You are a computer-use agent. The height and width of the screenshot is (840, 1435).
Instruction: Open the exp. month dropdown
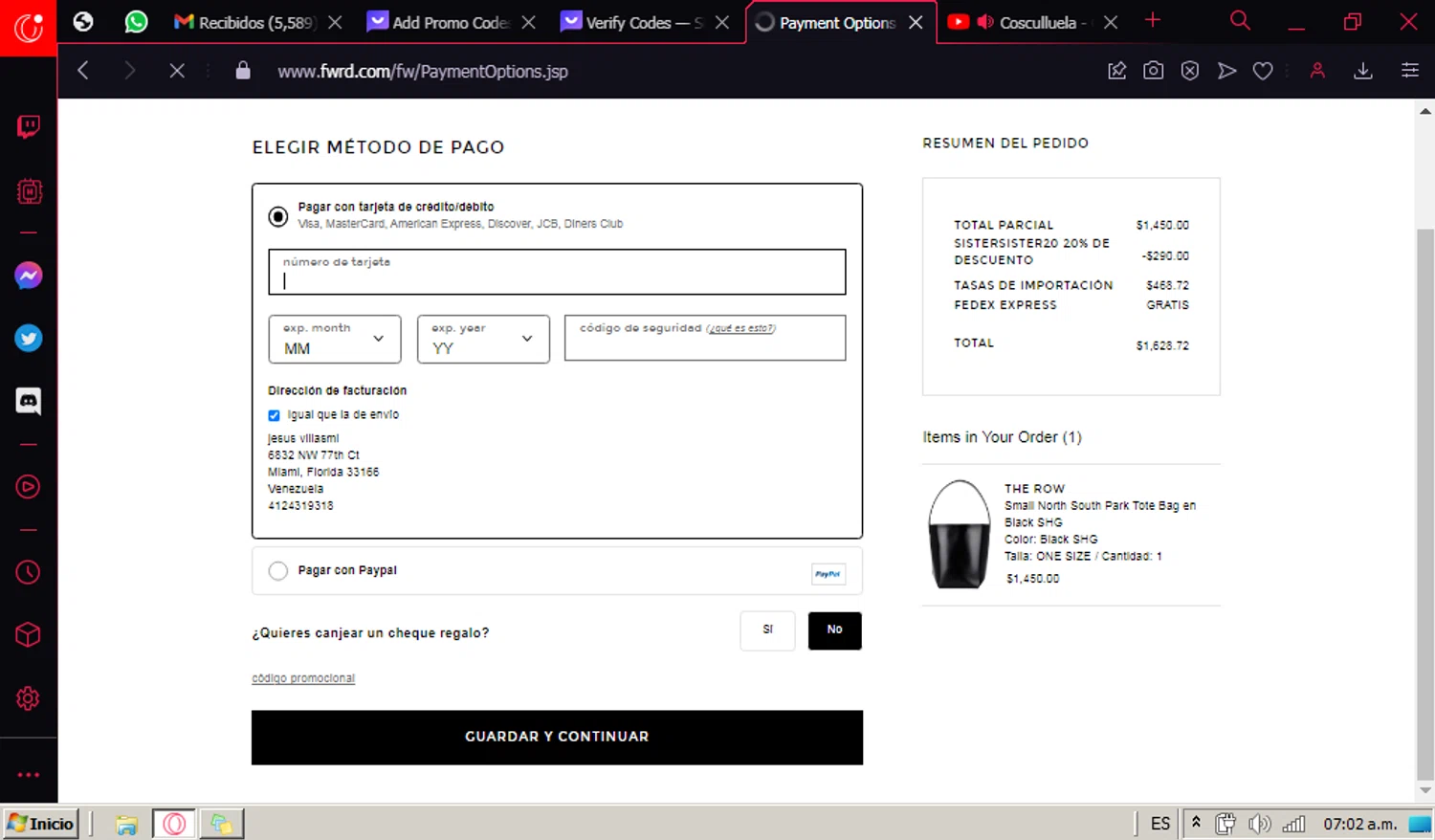point(335,339)
